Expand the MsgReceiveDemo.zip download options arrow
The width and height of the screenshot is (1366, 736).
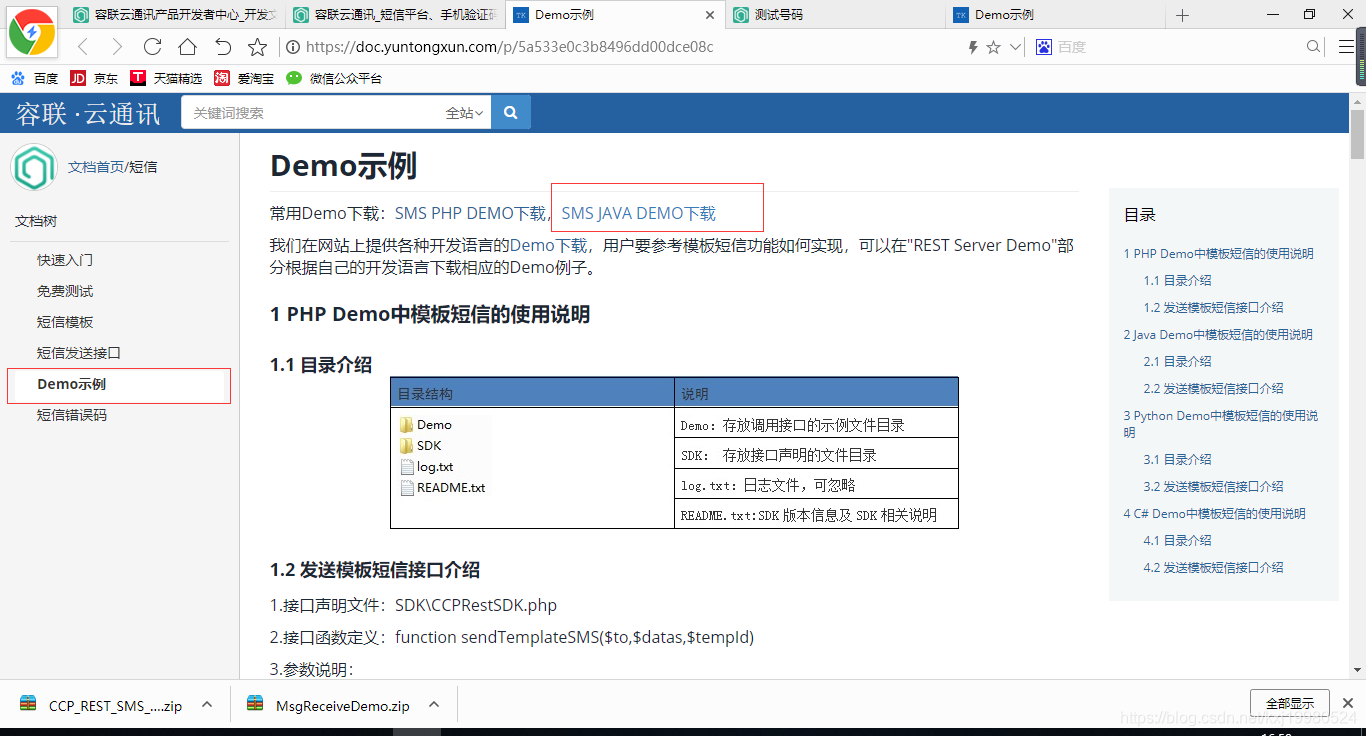[434, 704]
